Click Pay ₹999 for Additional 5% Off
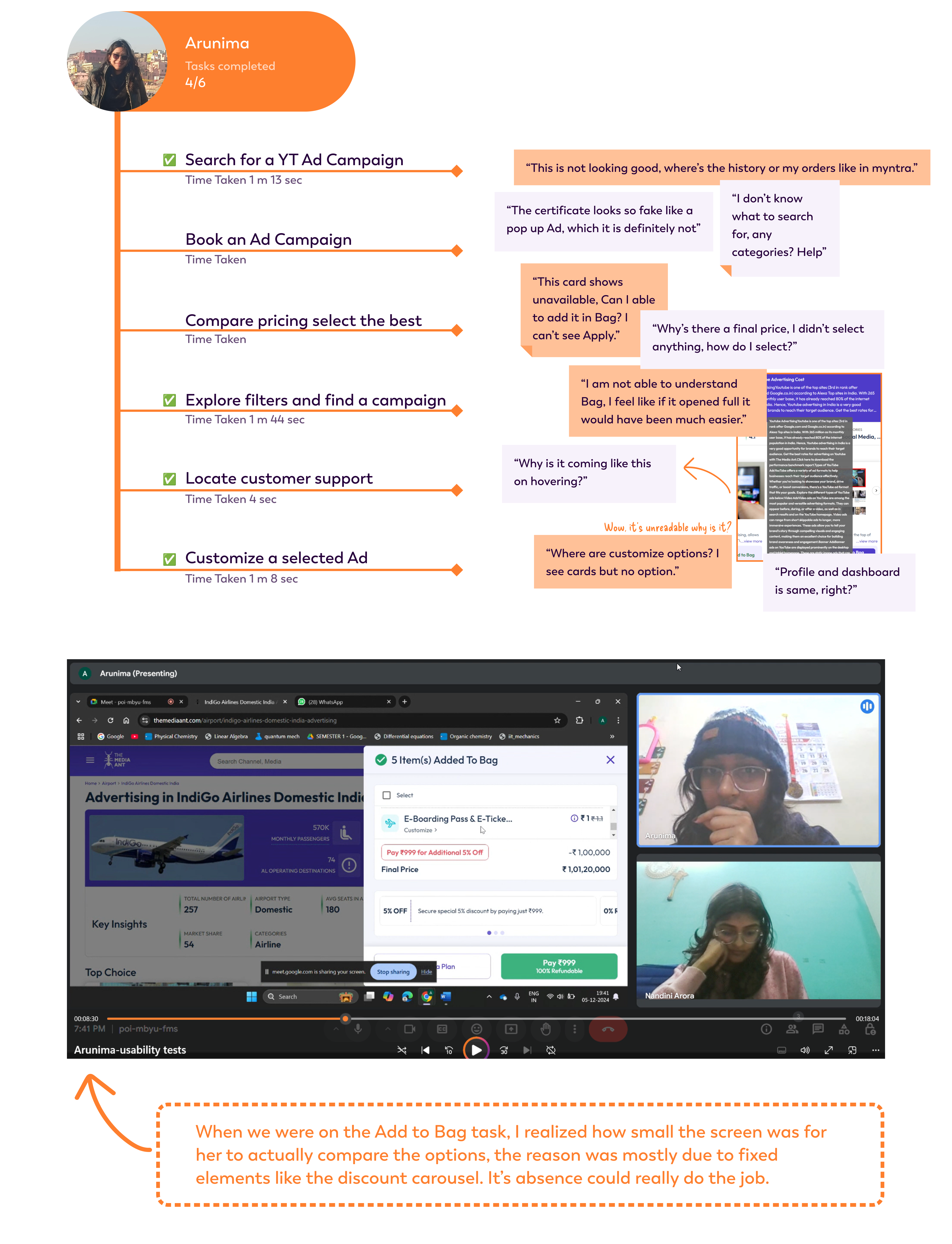The image size is (952, 1244). (x=435, y=853)
